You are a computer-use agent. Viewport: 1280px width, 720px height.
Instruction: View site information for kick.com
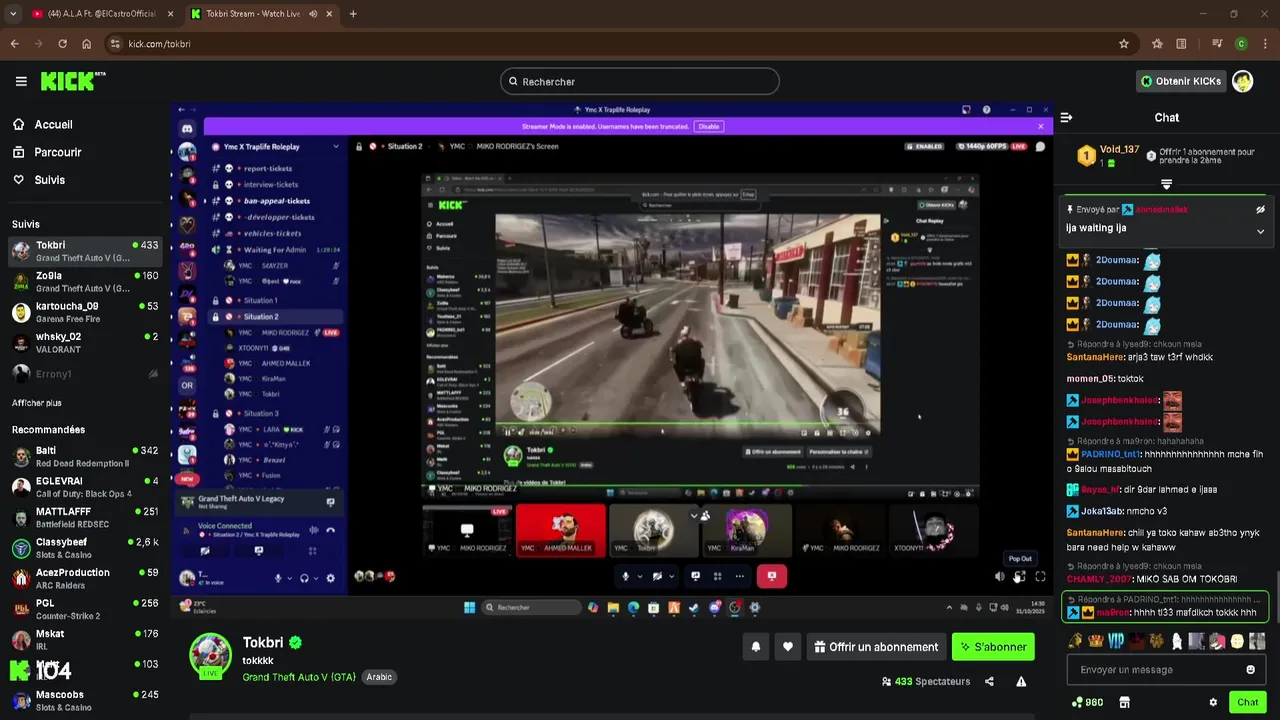(x=116, y=44)
